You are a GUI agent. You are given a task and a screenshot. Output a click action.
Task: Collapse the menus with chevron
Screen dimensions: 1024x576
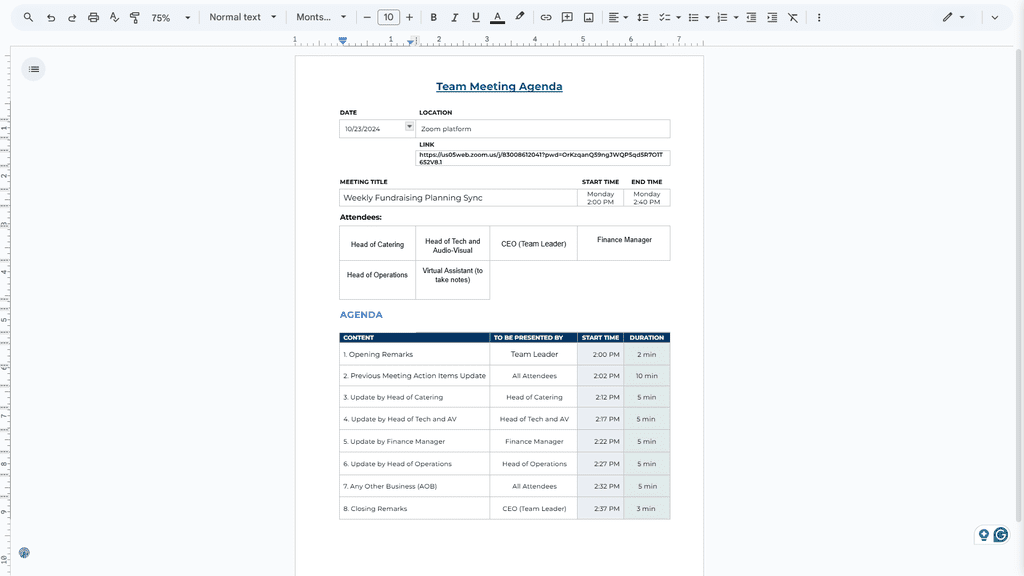[x=995, y=18]
